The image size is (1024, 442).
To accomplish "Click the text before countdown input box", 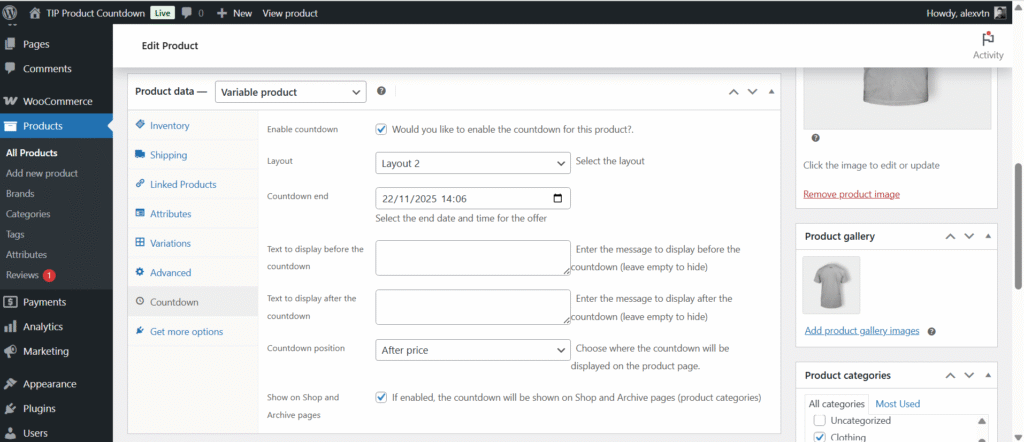I will [472, 257].
